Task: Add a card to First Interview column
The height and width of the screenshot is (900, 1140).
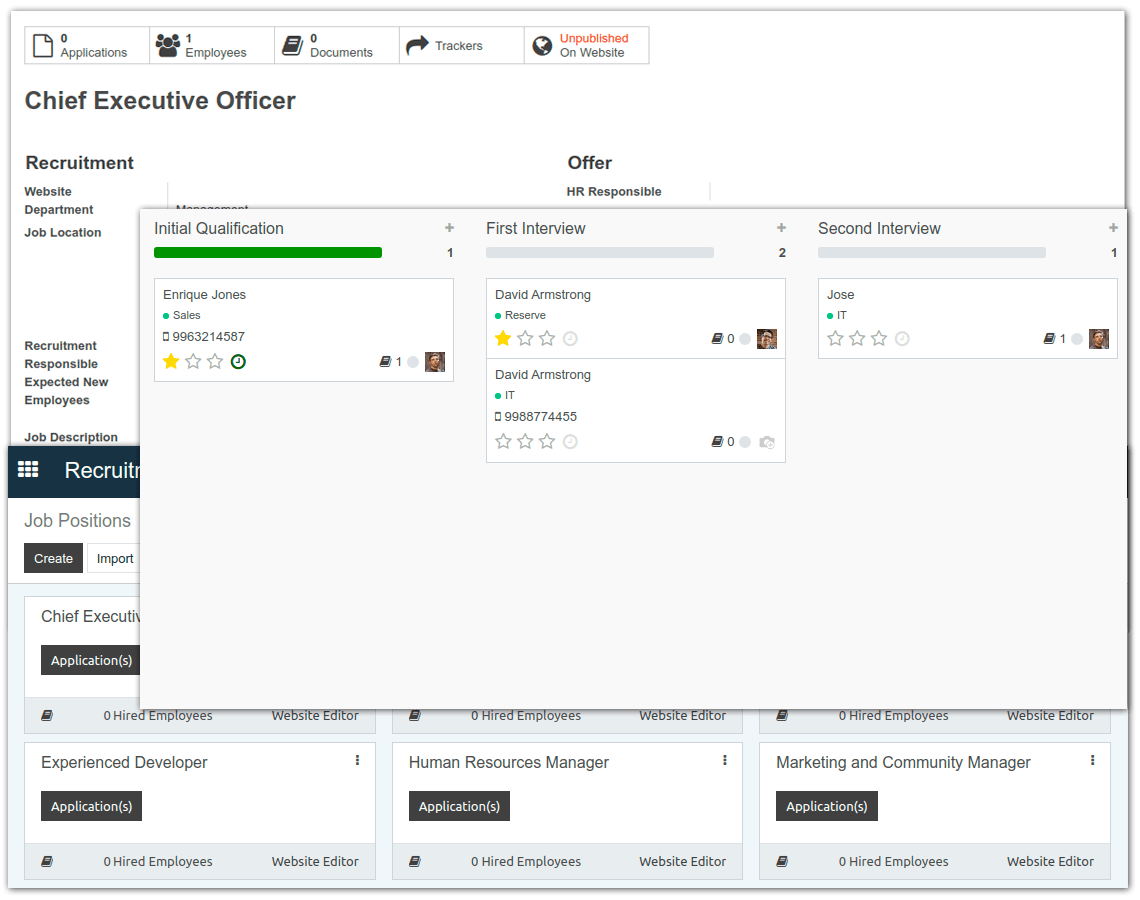Action: pos(781,228)
